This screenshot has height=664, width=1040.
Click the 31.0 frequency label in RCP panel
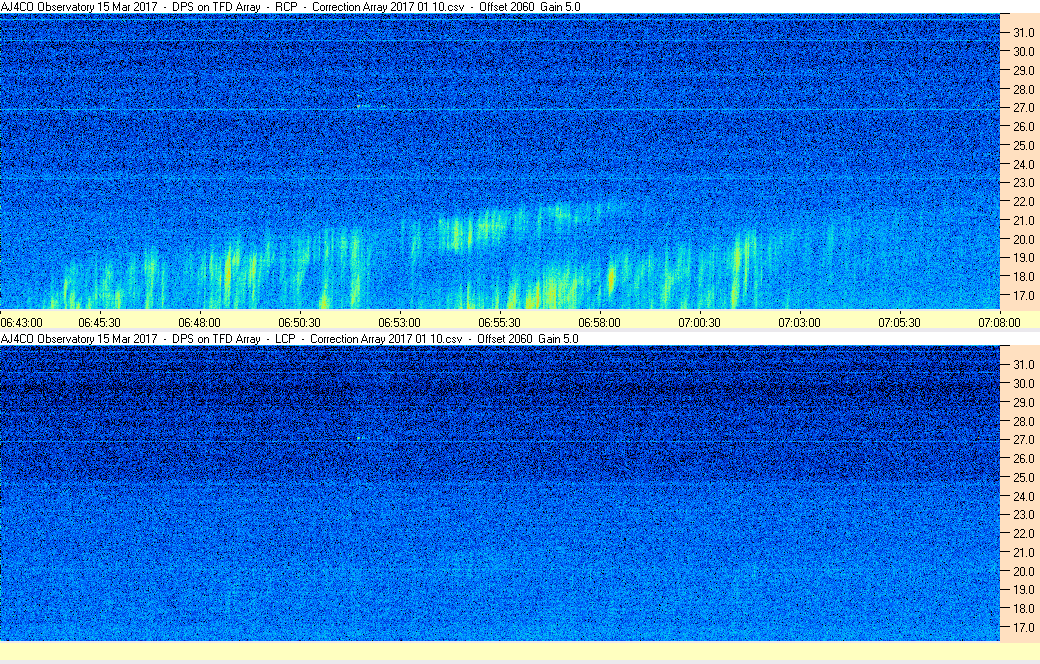[1023, 33]
